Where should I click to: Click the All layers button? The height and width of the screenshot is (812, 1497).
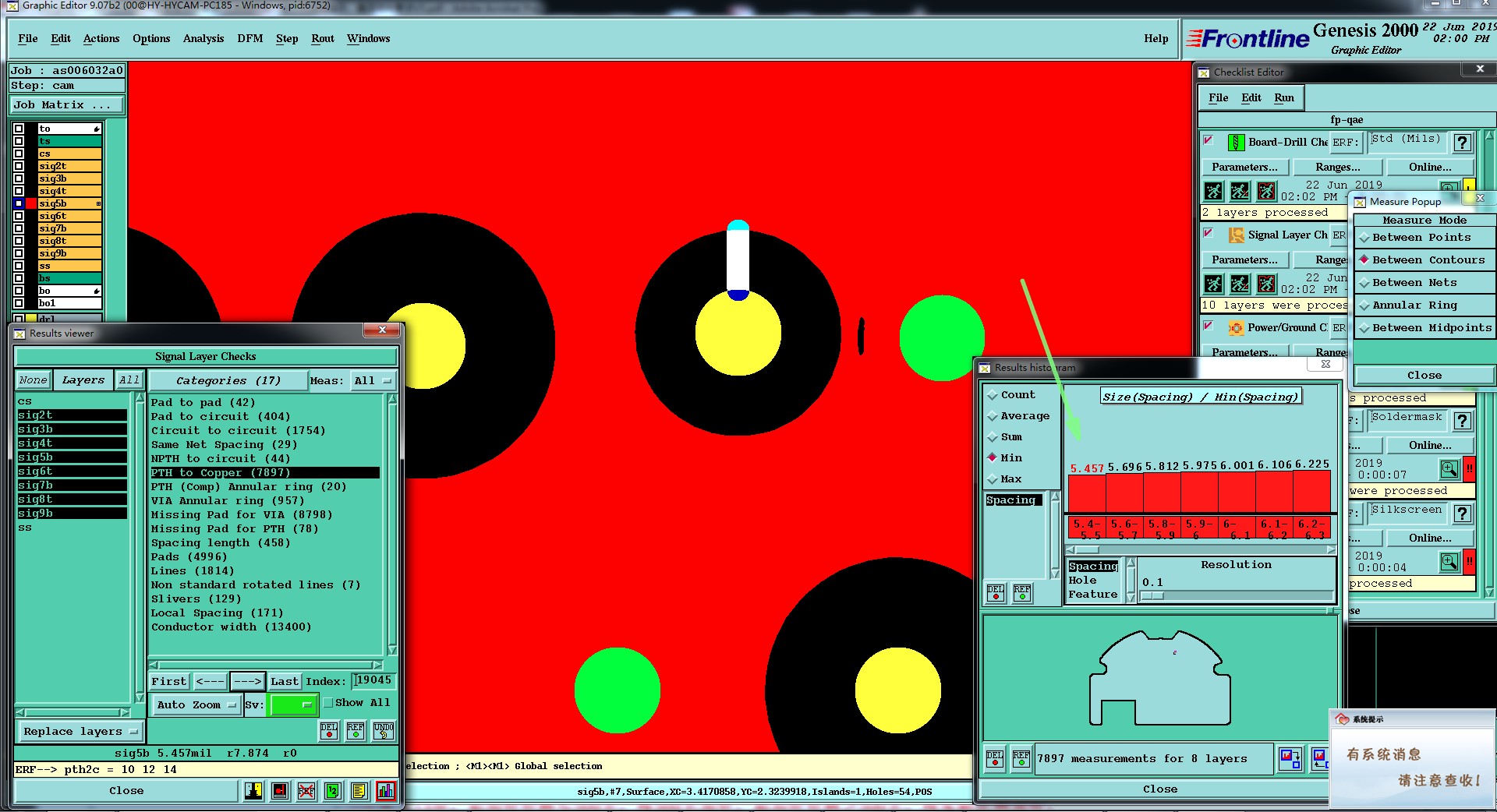[129, 380]
